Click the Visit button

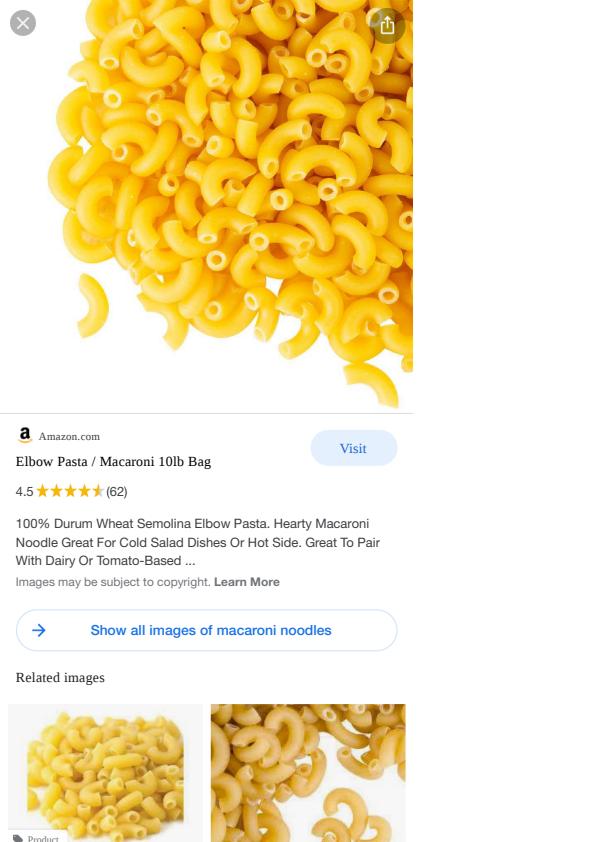(x=353, y=448)
